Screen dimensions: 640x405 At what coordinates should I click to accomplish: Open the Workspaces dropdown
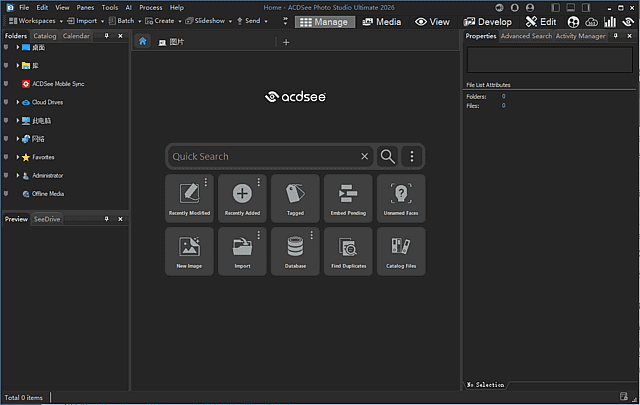click(33, 20)
